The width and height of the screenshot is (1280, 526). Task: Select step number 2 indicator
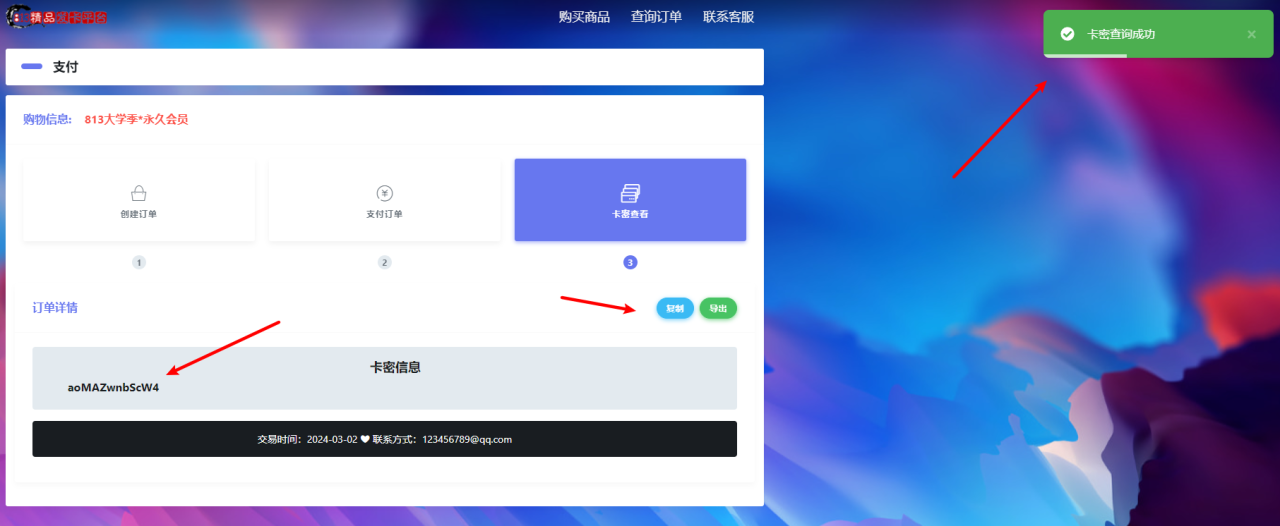click(384, 262)
